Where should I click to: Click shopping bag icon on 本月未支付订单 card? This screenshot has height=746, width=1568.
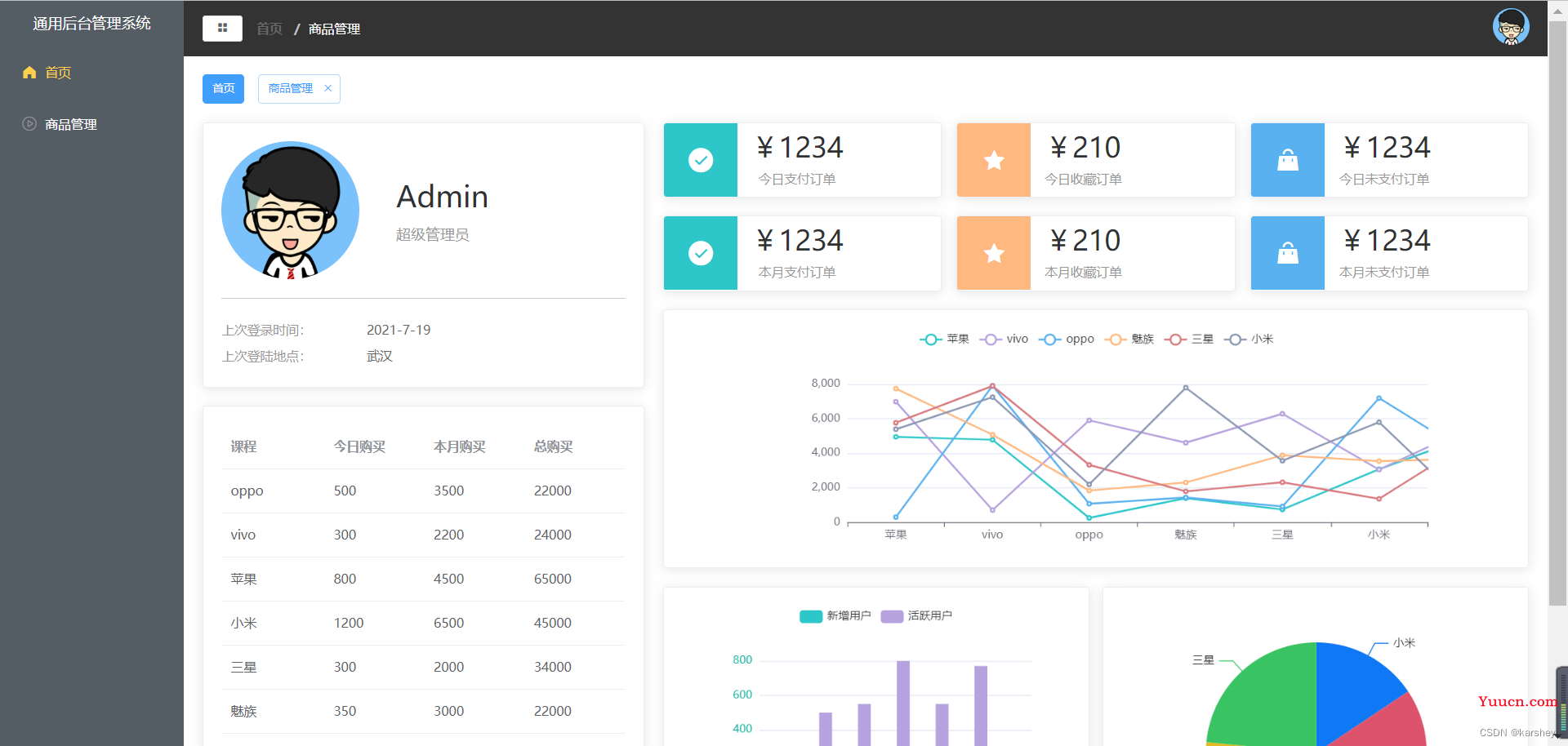tap(1288, 253)
